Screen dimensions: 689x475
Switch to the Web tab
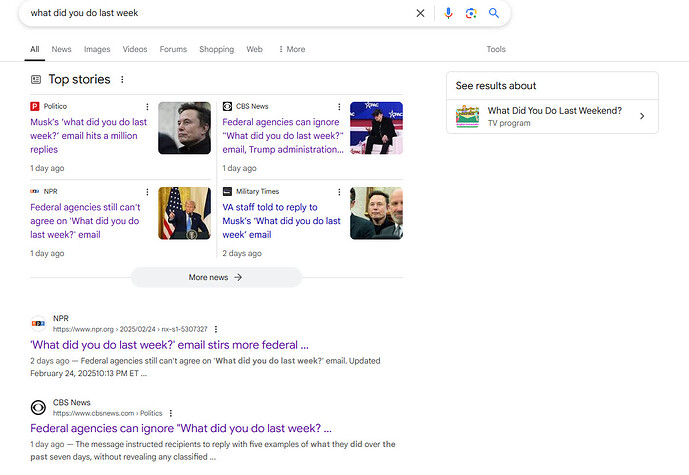[254, 49]
